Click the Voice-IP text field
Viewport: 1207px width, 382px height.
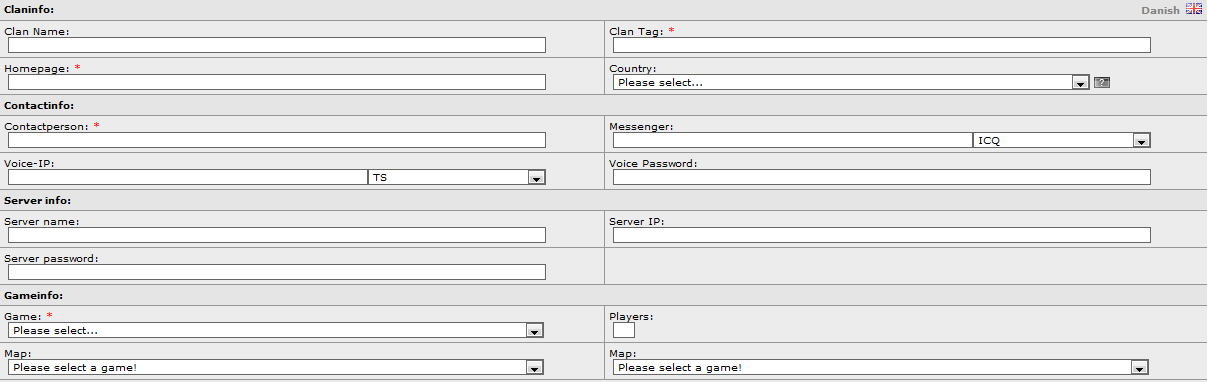[x=188, y=177]
